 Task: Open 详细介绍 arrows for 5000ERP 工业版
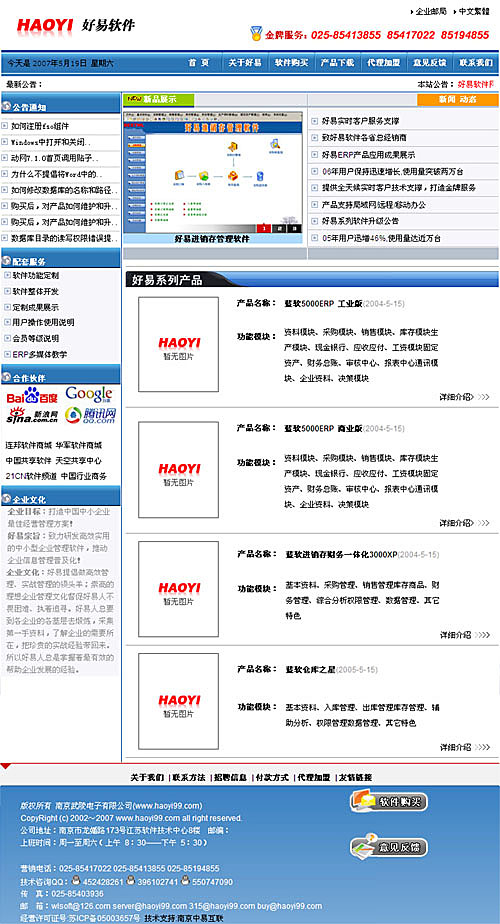click(x=483, y=397)
